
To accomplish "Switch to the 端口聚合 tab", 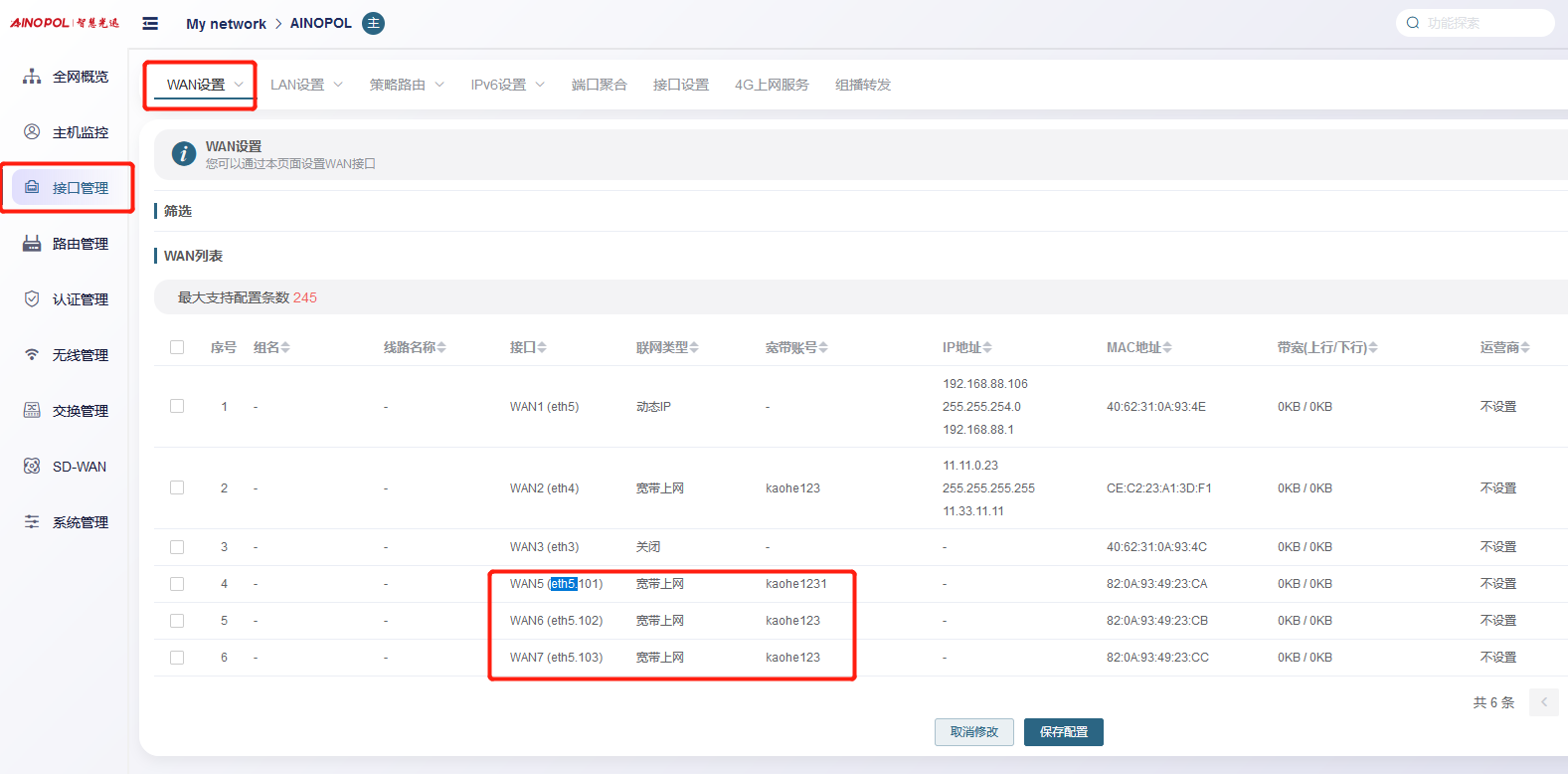I will click(x=599, y=85).
